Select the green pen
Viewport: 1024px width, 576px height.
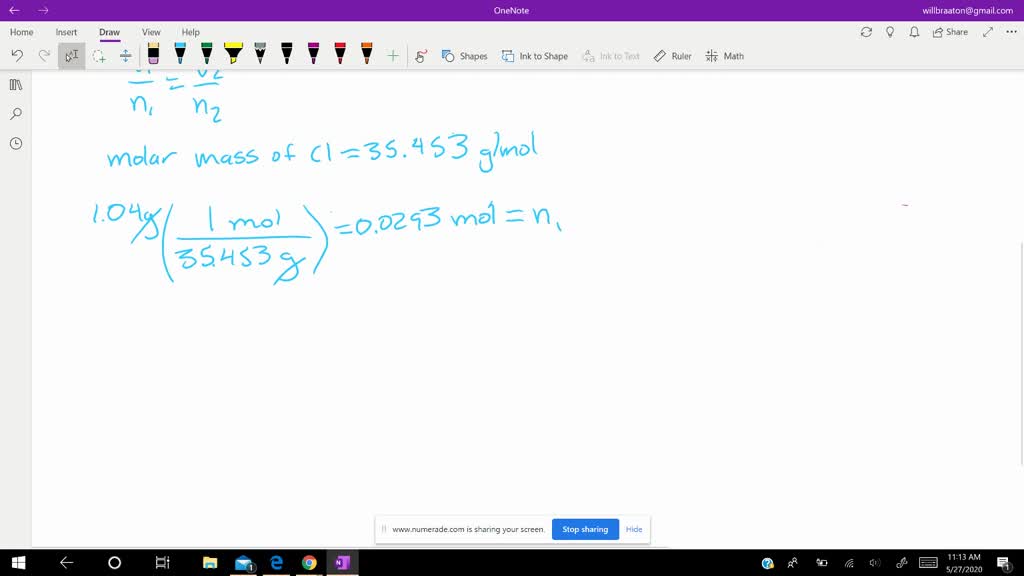point(206,54)
